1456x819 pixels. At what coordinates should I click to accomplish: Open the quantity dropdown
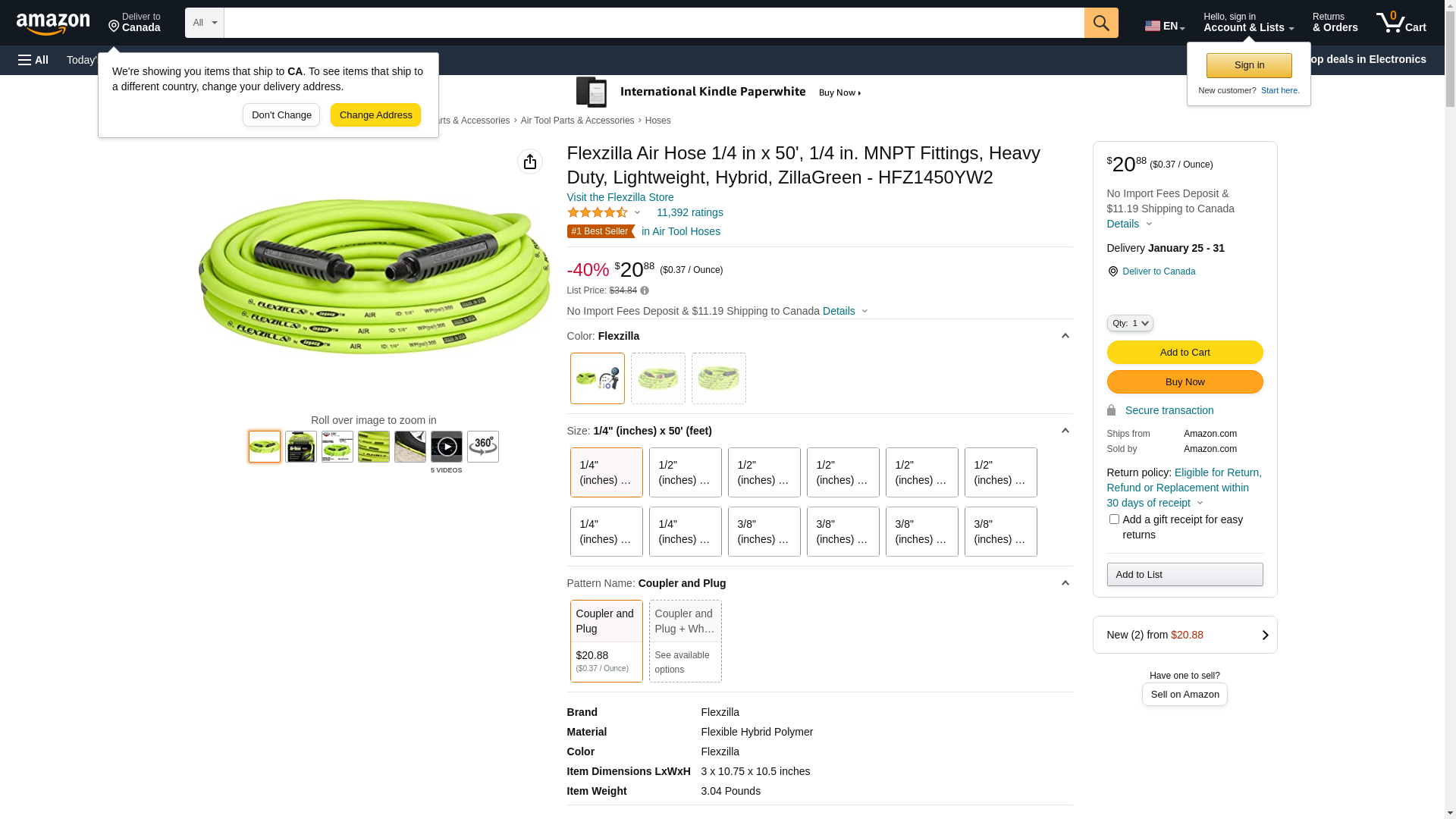[x=1130, y=323]
